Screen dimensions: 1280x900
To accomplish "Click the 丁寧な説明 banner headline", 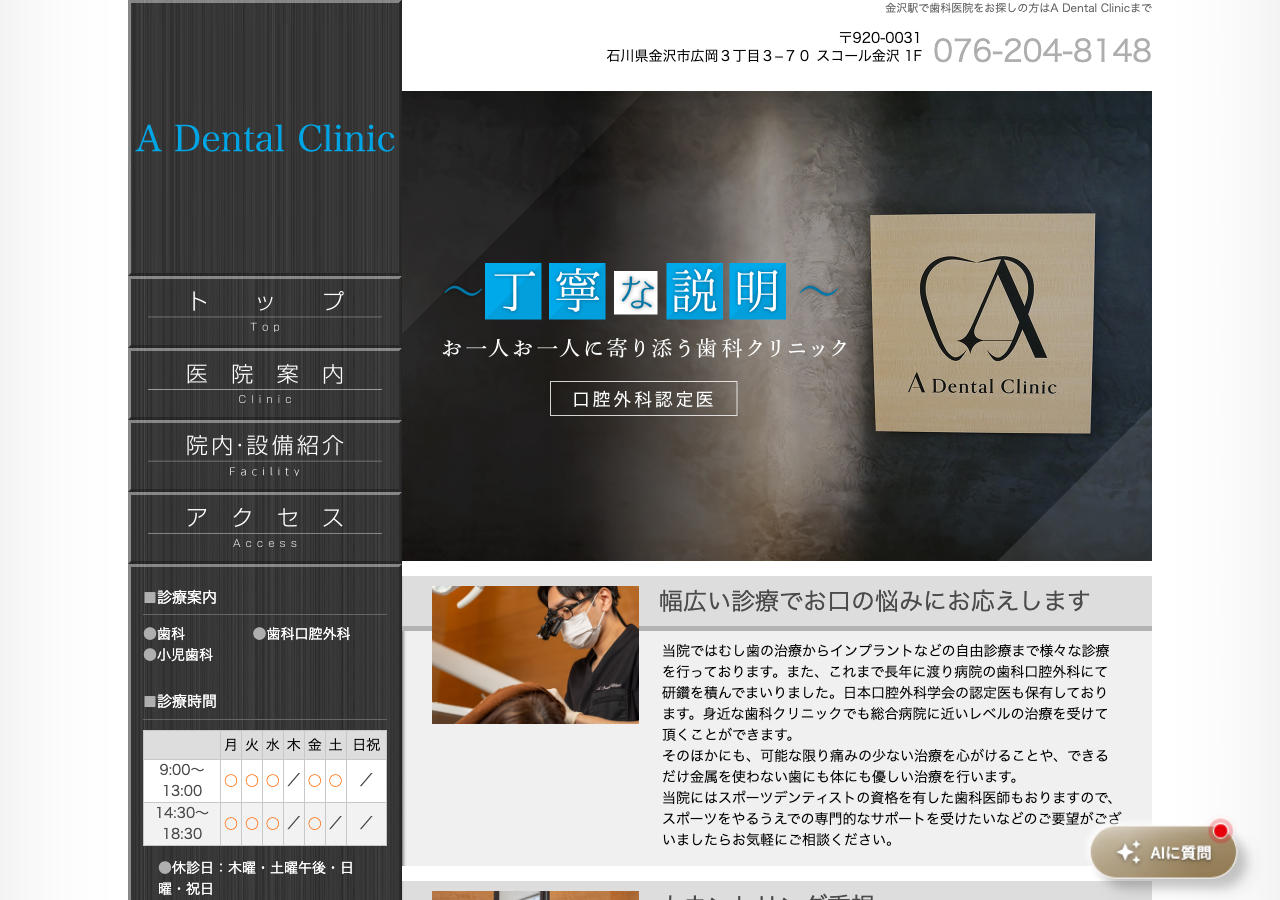I will pos(640,291).
